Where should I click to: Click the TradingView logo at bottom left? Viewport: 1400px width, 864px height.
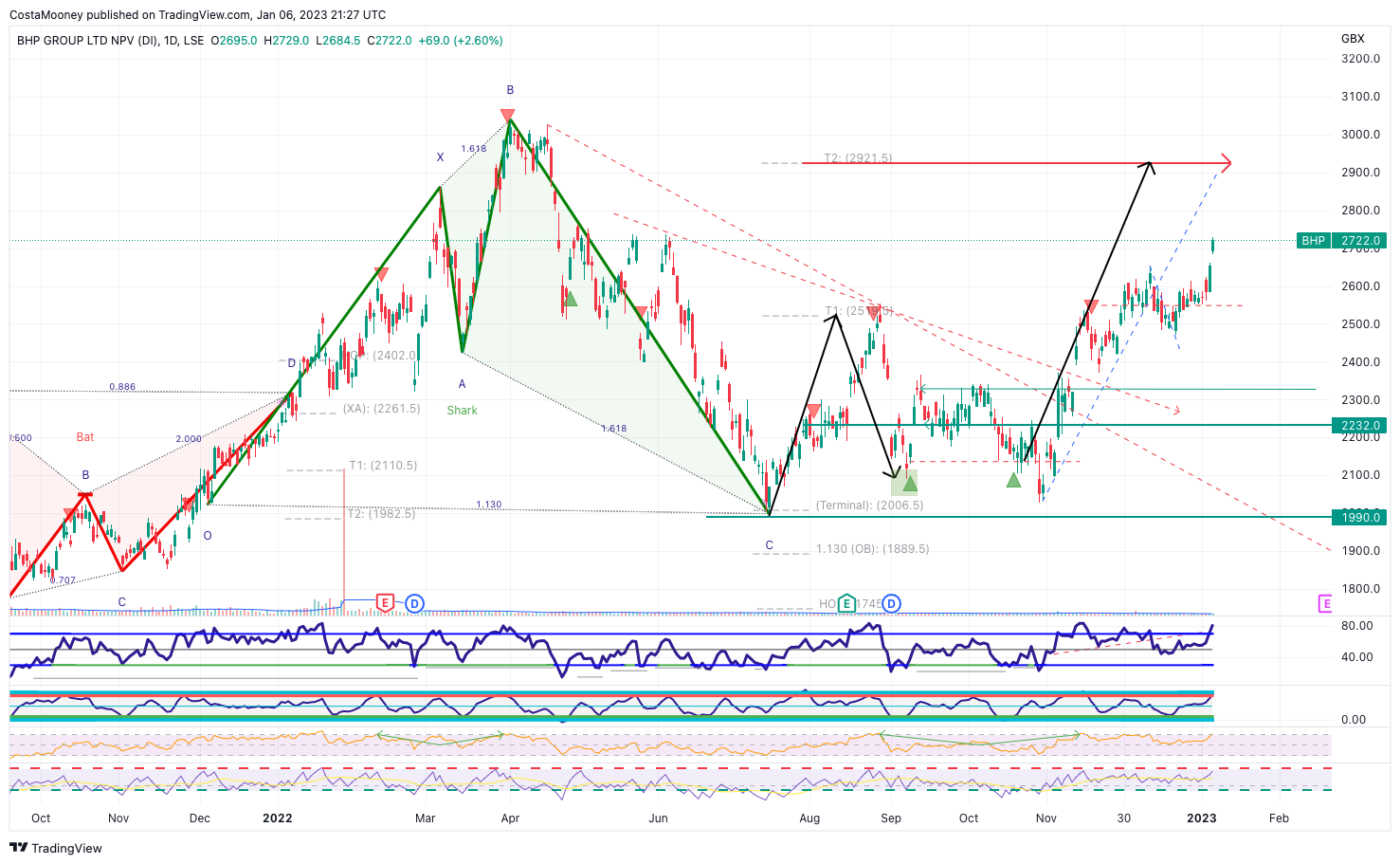tap(56, 848)
